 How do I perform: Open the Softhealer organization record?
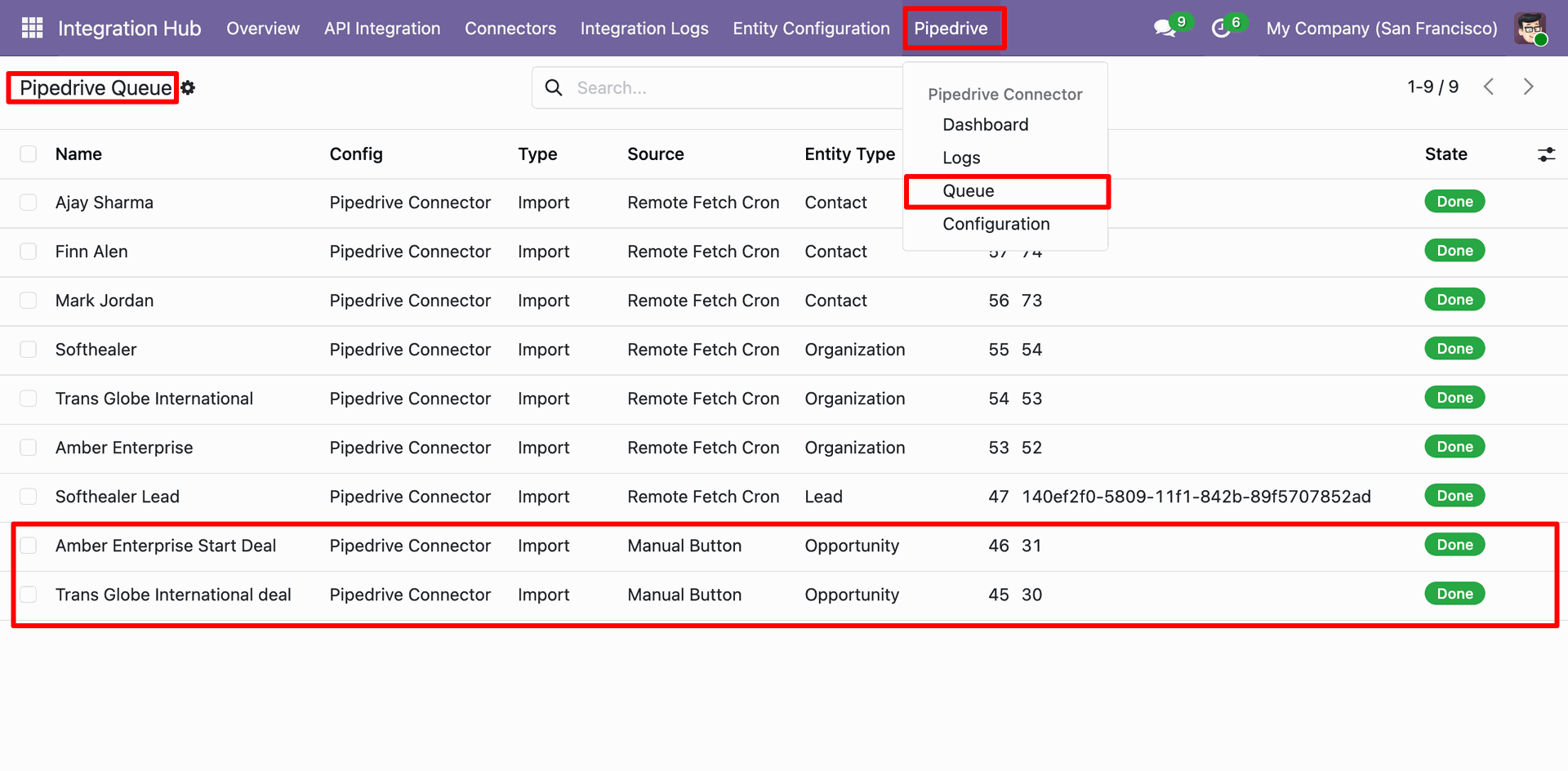[x=96, y=350]
